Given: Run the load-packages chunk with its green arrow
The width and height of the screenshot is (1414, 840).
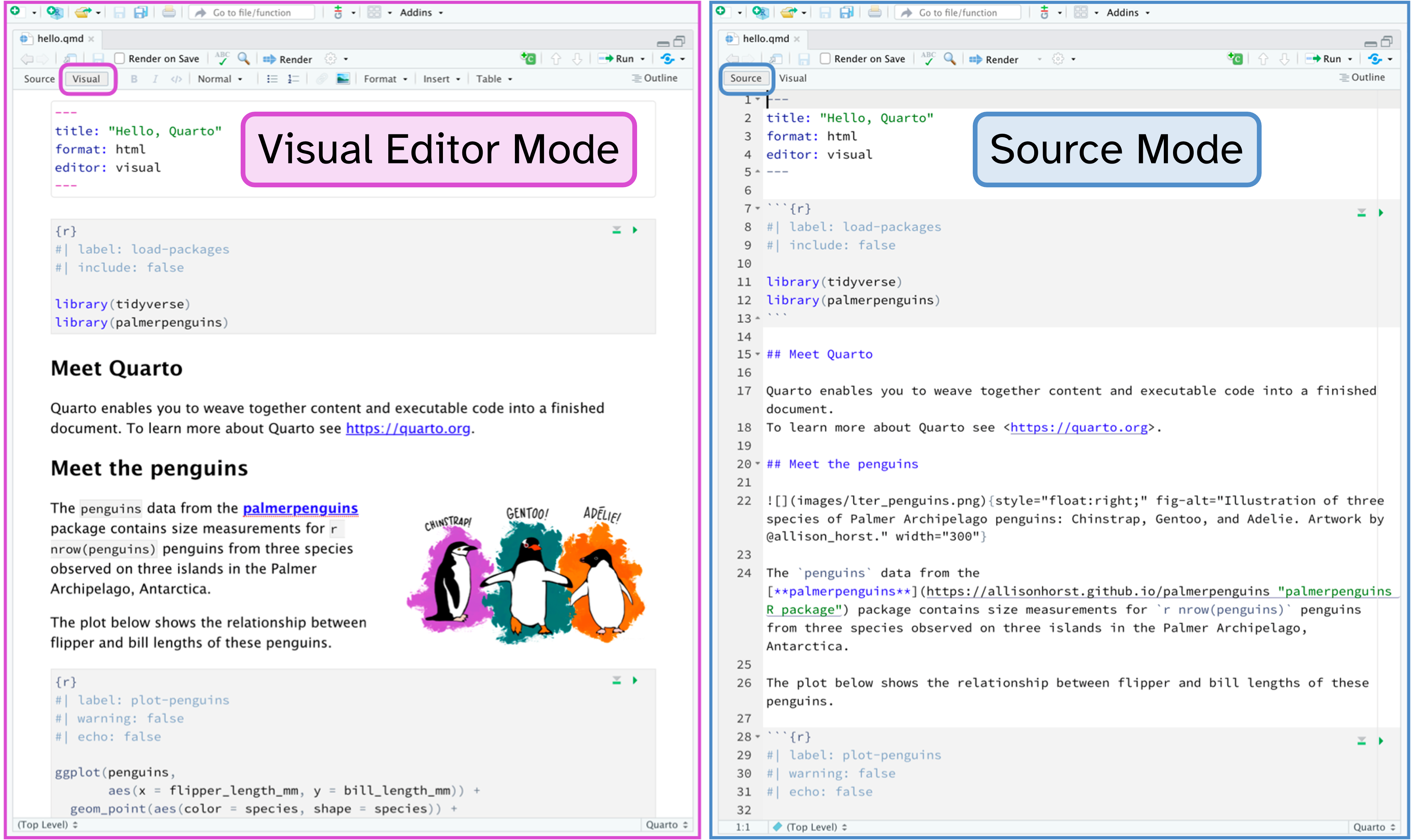Looking at the screenshot, I should pos(635,230).
